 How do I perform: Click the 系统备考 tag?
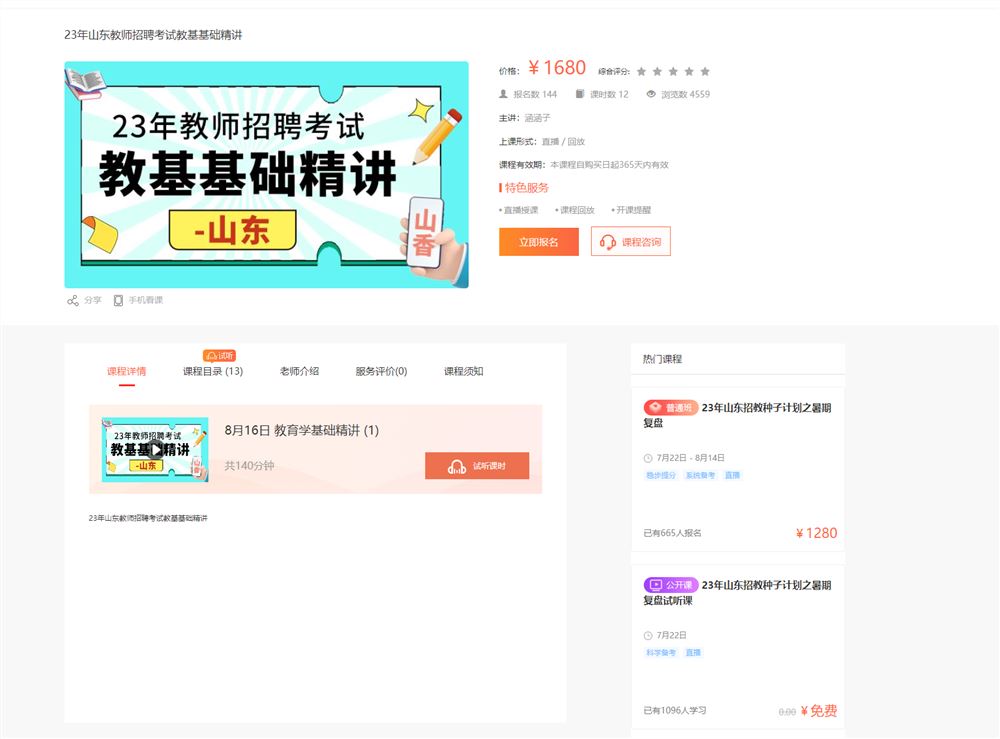tap(700, 475)
